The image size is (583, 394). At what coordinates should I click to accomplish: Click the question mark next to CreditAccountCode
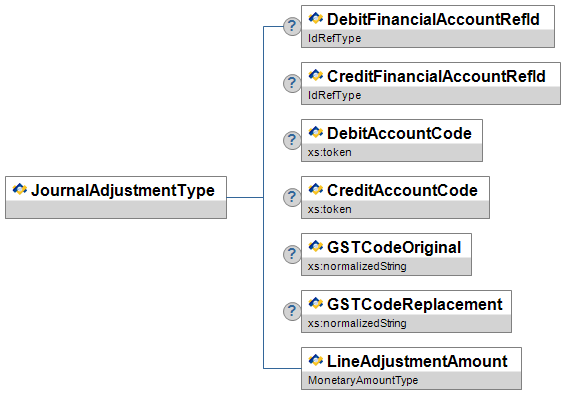(x=292, y=197)
